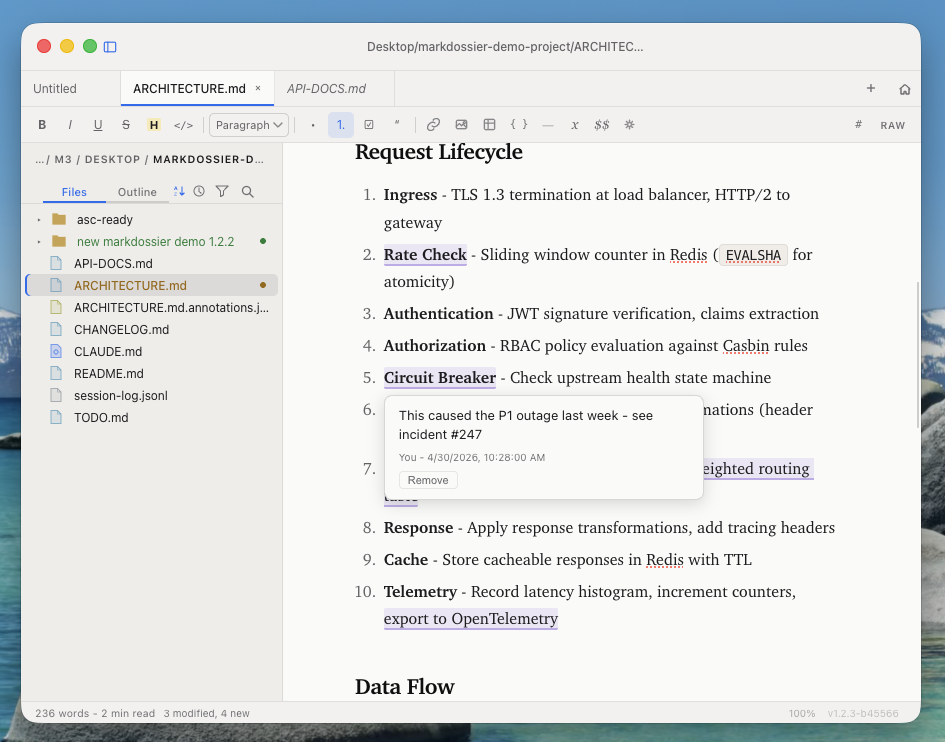Insert a task checklist
The width and height of the screenshot is (945, 742).
369,125
